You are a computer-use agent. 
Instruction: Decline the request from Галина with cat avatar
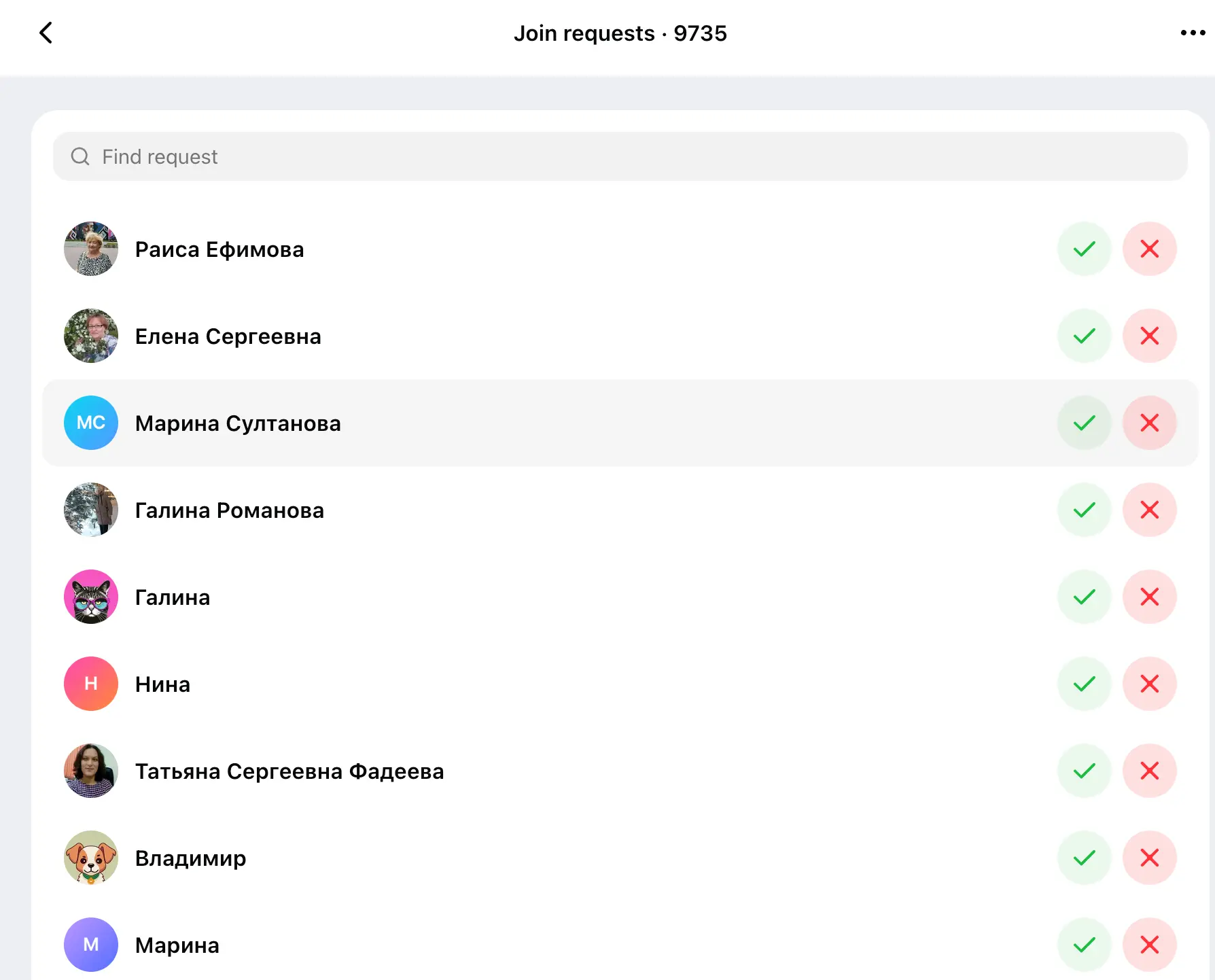(x=1150, y=597)
